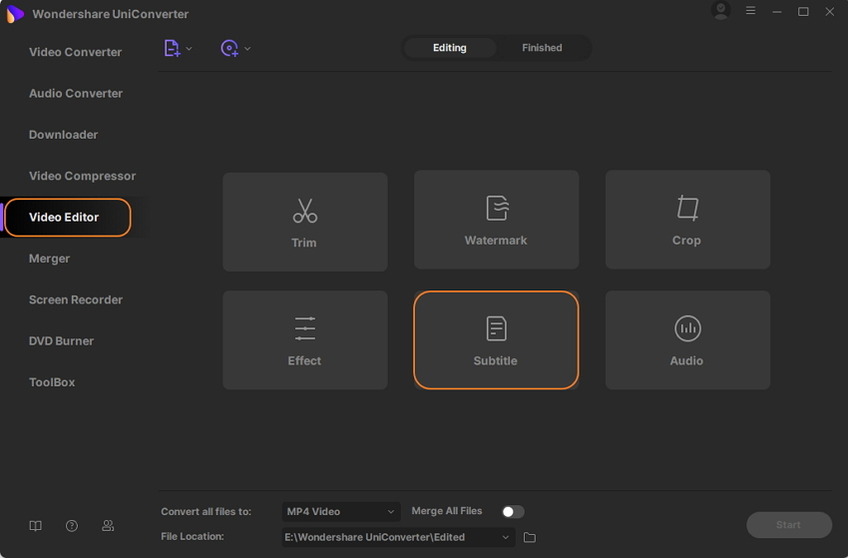Open the Subtitle editor tile
Image resolution: width=848 pixels, height=558 pixels.
click(496, 340)
